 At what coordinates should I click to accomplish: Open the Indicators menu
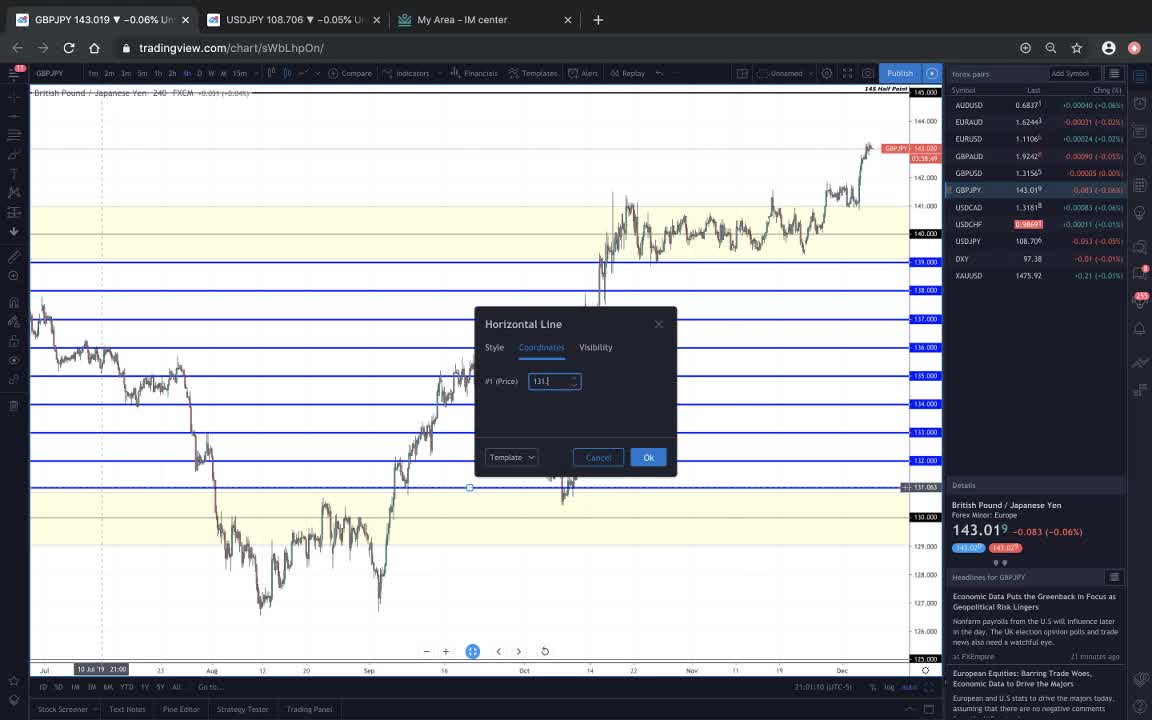pyautogui.click(x=406, y=73)
